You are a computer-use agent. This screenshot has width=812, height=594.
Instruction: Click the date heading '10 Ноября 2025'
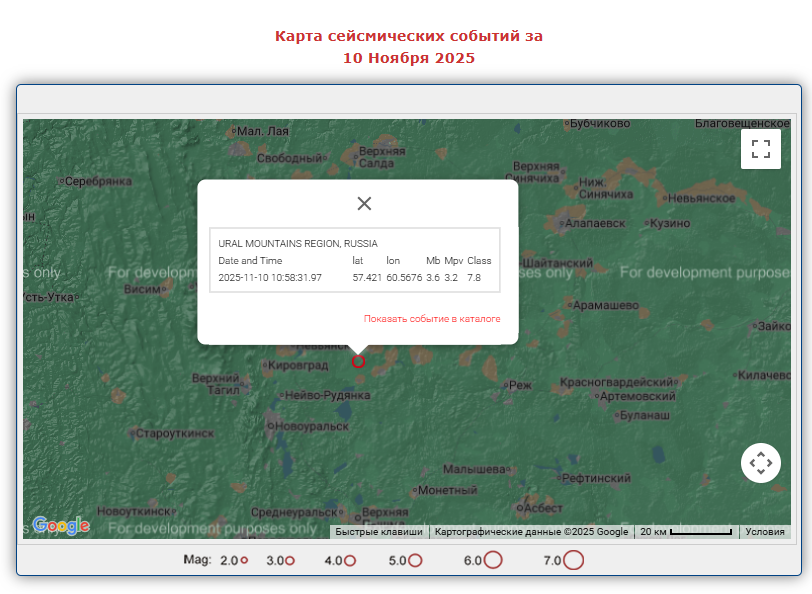[x=409, y=57]
